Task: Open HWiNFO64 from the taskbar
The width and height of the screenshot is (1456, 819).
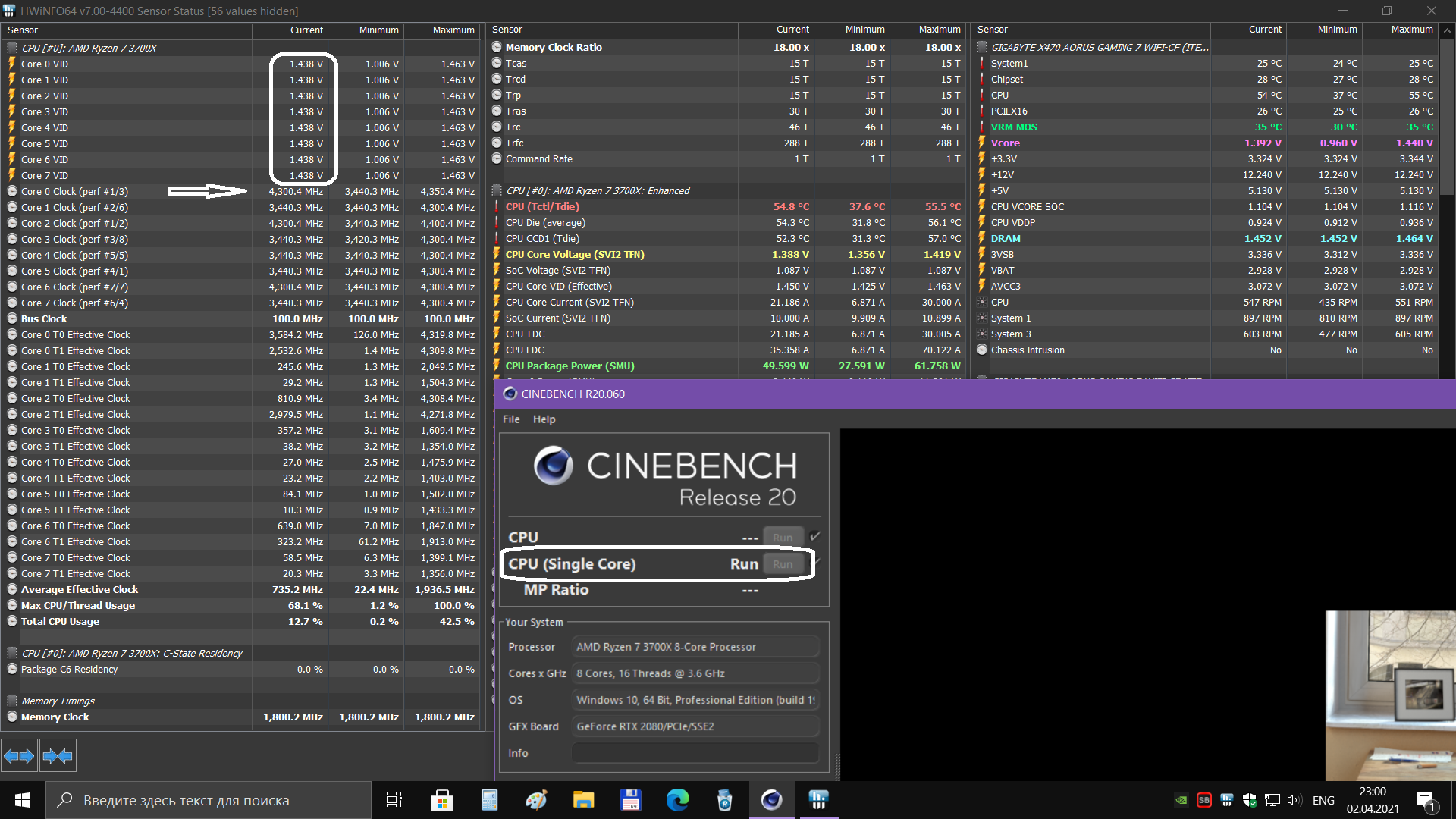Action: coord(818,800)
